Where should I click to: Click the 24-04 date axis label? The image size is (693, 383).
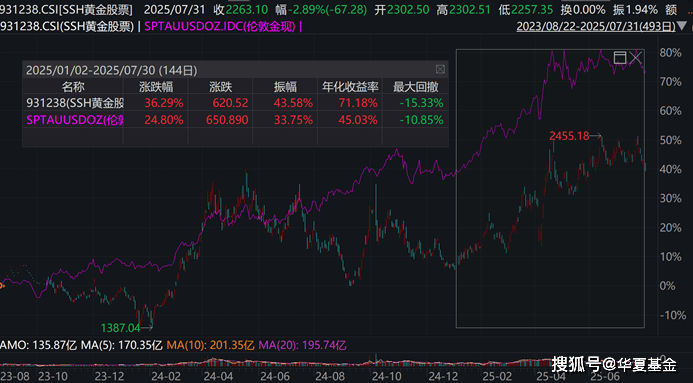219,376
